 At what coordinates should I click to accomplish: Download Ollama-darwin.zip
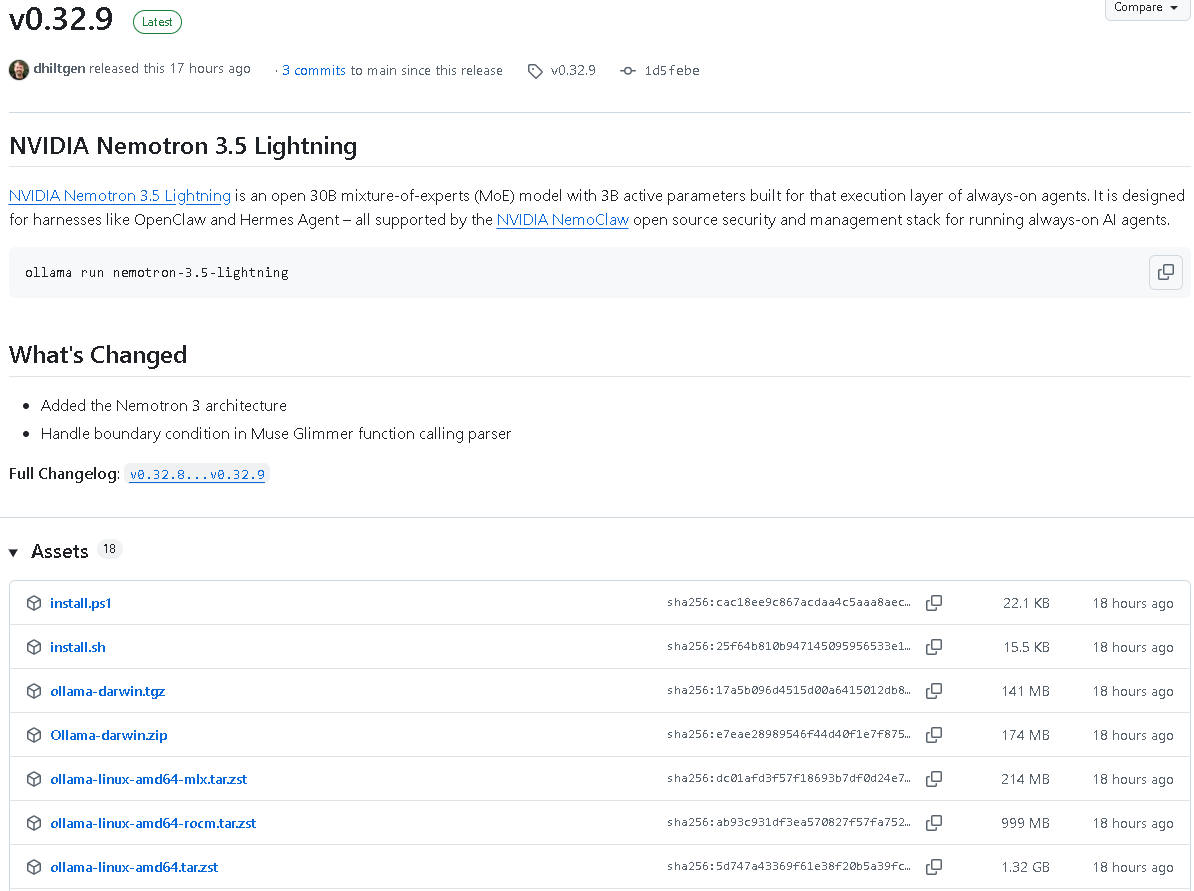[x=109, y=735]
